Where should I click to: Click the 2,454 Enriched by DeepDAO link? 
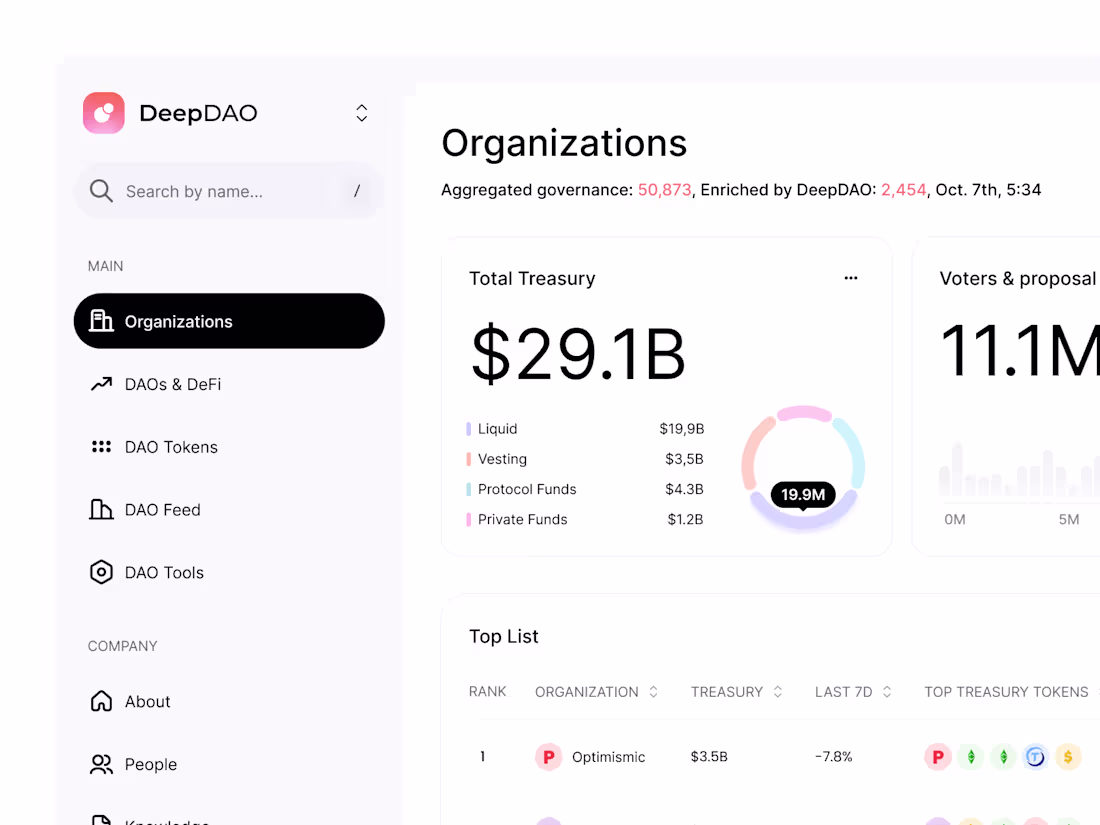pos(903,190)
